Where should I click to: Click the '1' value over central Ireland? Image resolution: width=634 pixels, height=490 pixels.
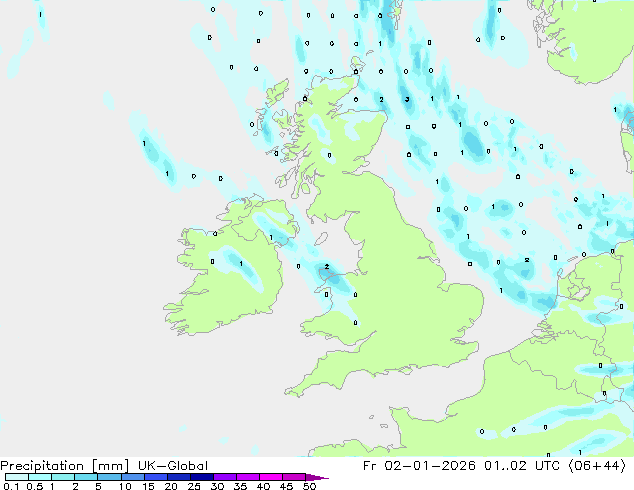tap(241, 264)
